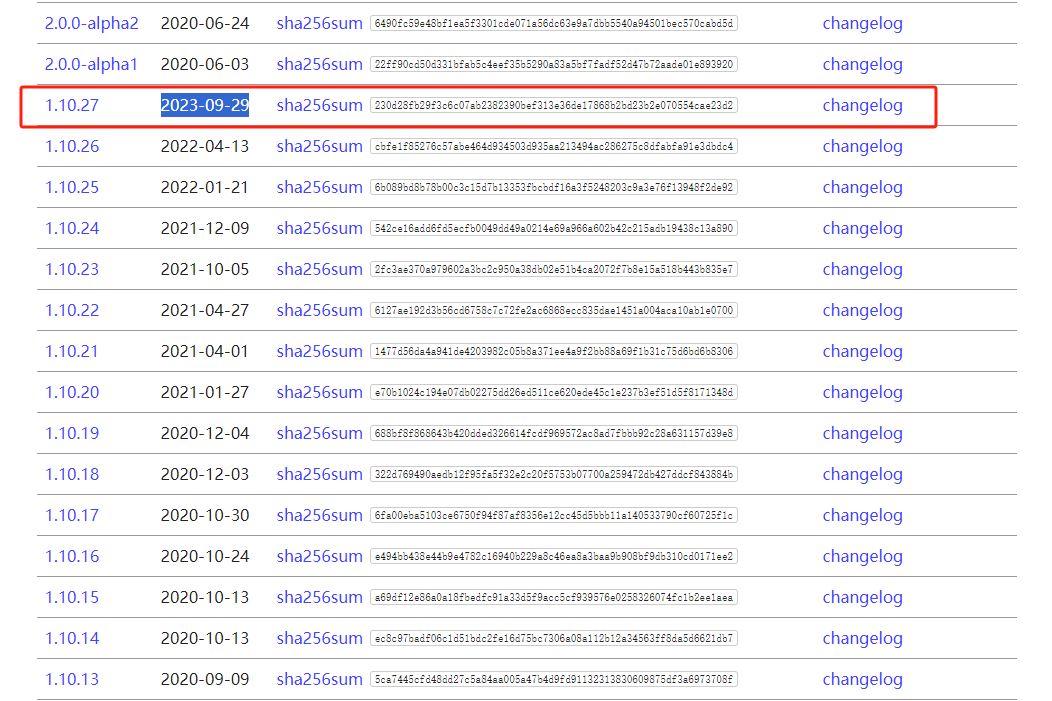This screenshot has height=701, width=1052.
Task: Click sha256sum link in the 1.10.13 row
Action: click(319, 678)
